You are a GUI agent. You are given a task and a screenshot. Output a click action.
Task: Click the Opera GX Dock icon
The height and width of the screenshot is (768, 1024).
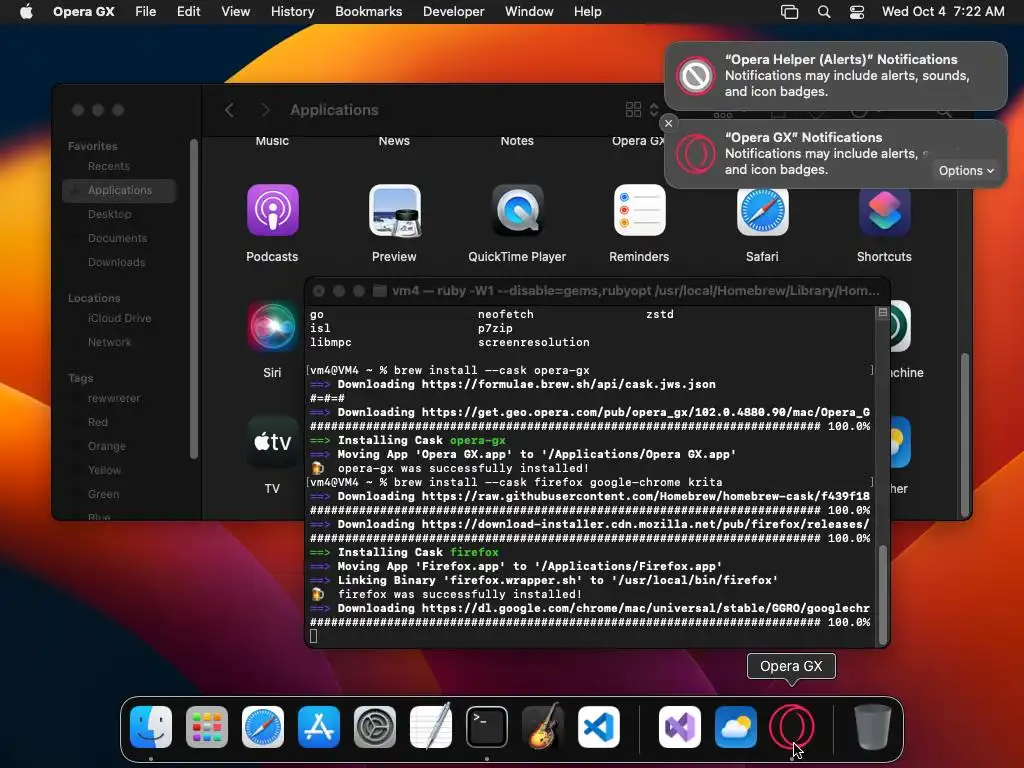click(x=792, y=727)
